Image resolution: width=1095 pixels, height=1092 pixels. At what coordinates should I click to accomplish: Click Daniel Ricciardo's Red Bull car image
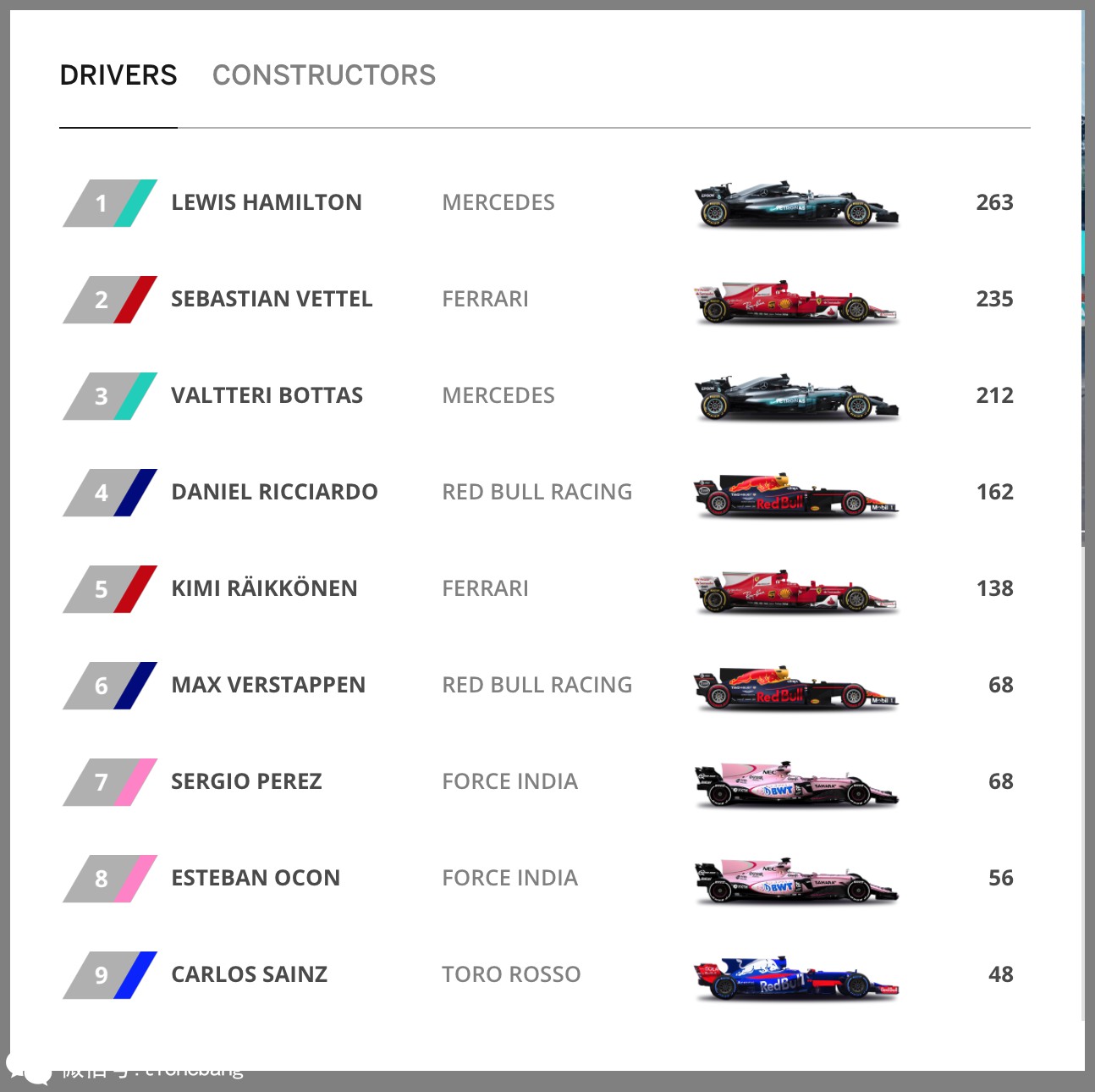click(x=795, y=494)
